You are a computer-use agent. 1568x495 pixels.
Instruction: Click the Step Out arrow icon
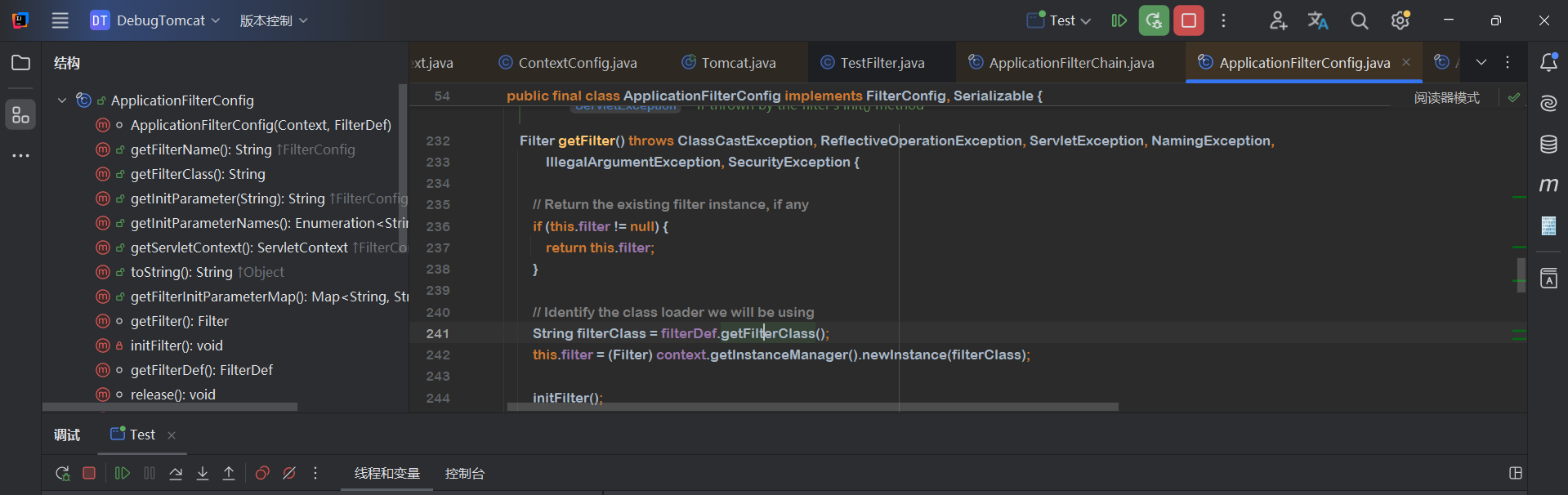click(229, 474)
